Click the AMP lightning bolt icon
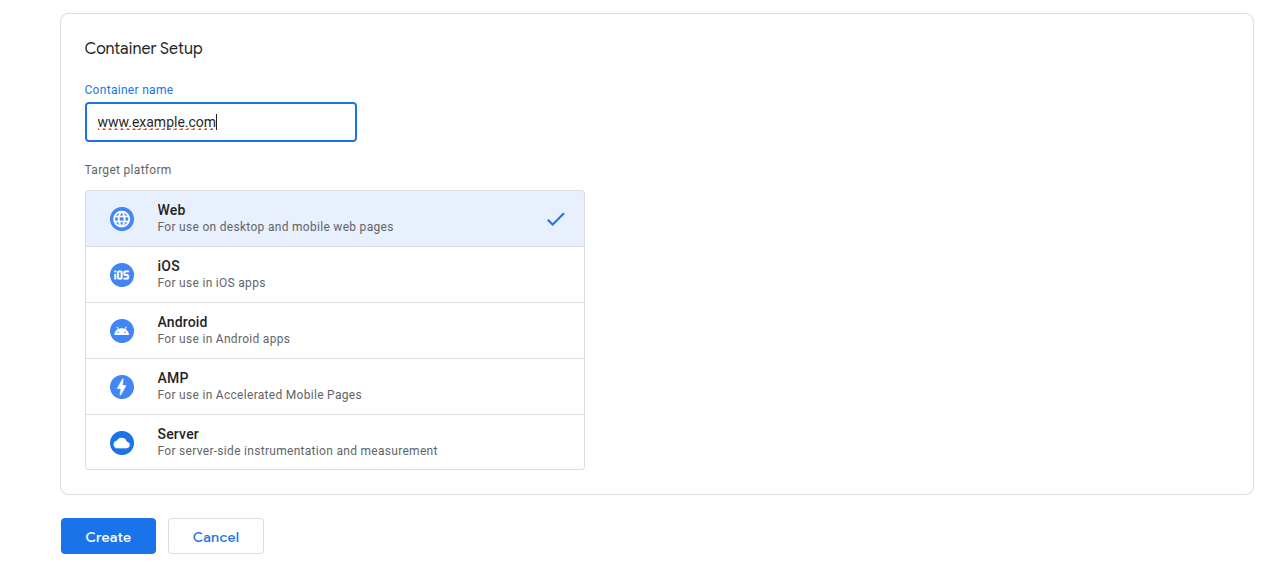 coord(122,387)
